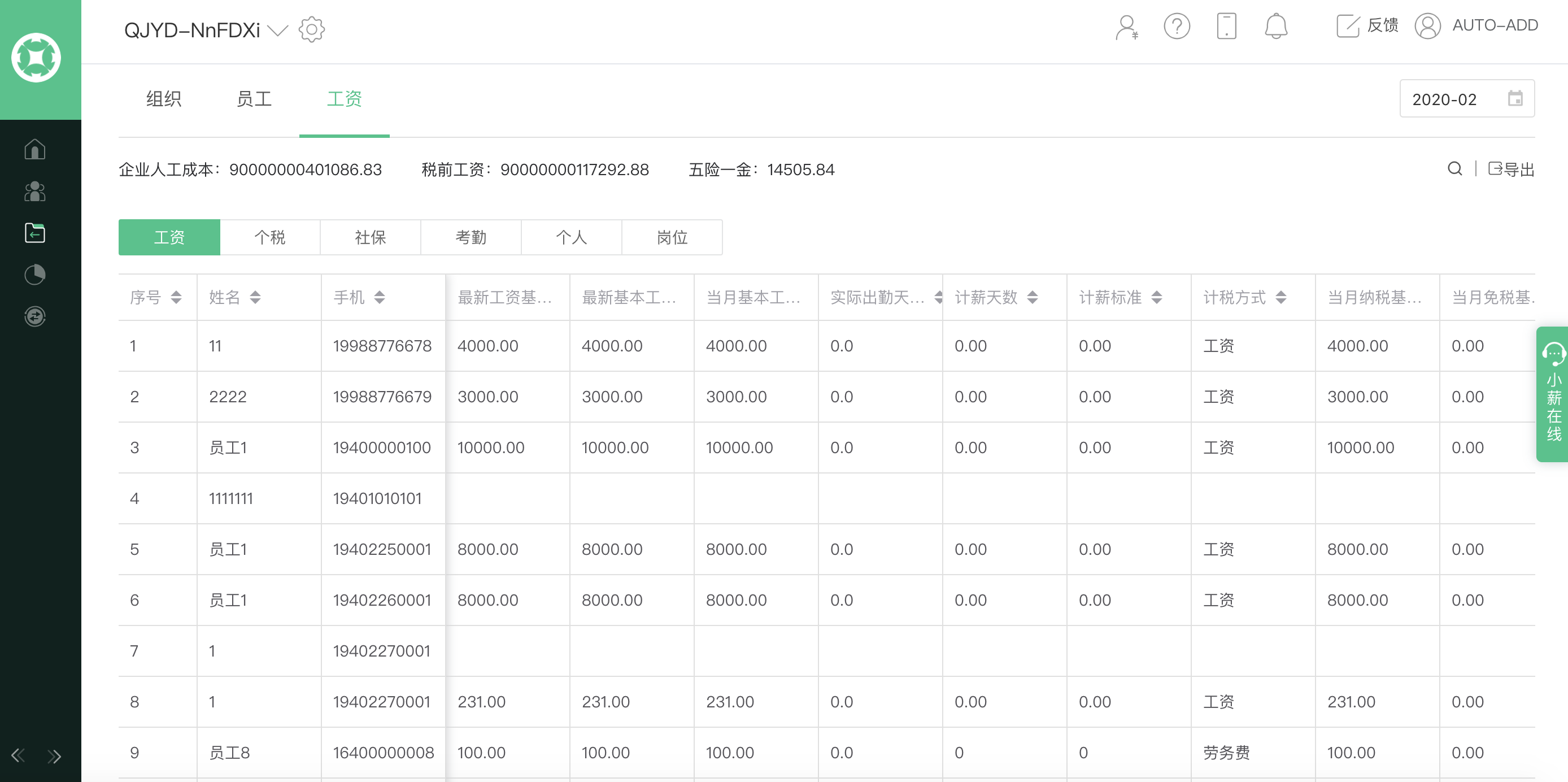Open the employees group icon in sidebar

coord(34,191)
